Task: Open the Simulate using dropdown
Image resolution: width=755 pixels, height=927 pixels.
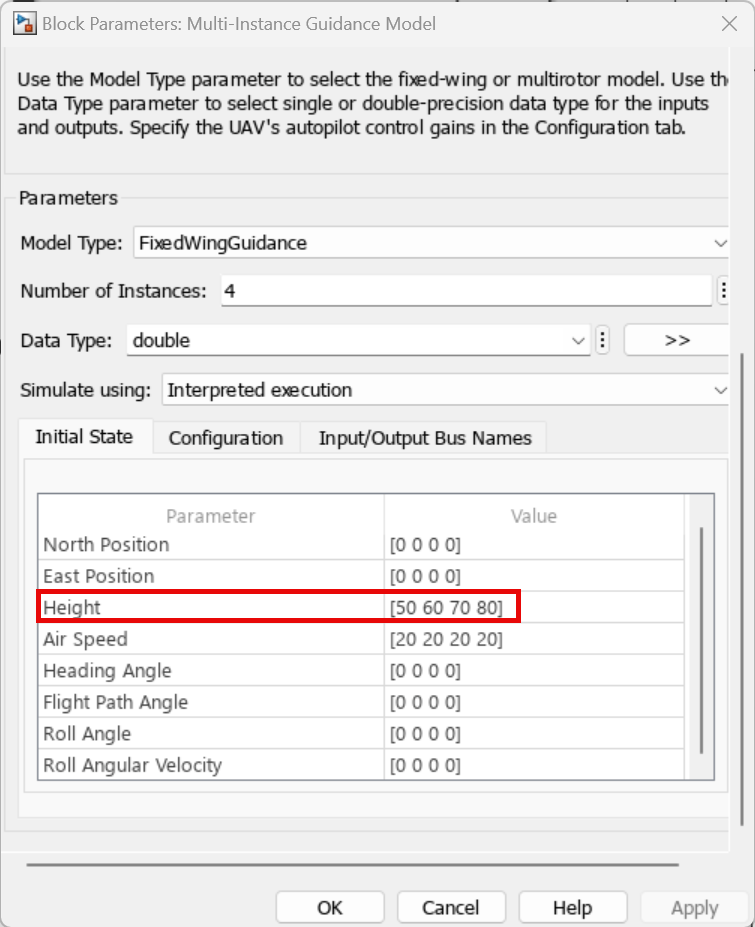Action: click(446, 390)
